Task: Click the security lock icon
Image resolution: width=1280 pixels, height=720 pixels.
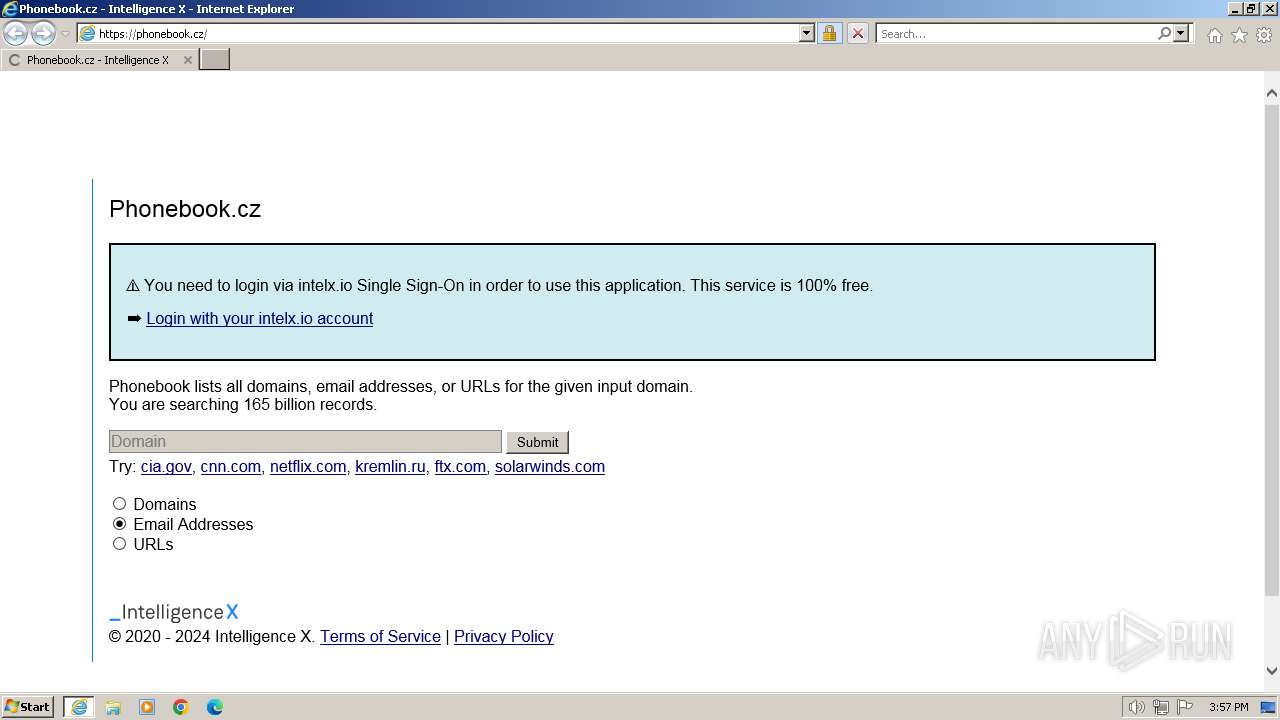Action: [829, 33]
